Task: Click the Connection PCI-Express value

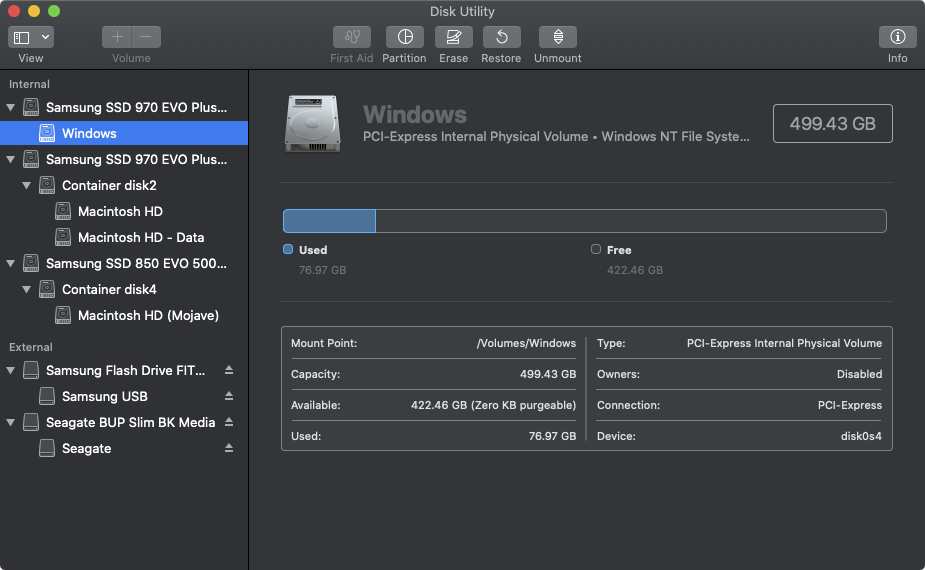Action: [849, 405]
